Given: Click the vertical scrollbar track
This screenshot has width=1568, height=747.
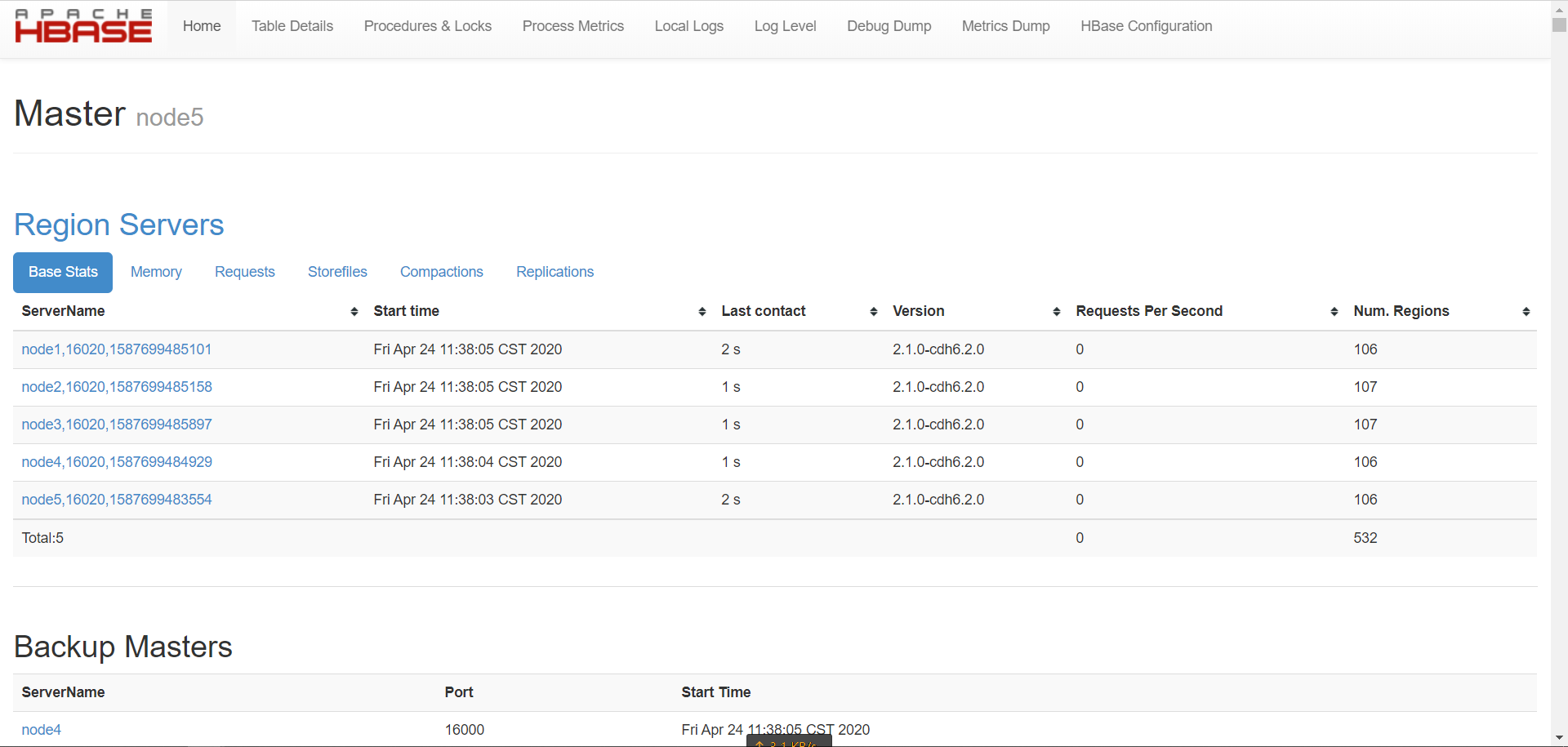Looking at the screenshot, I should (1559, 367).
